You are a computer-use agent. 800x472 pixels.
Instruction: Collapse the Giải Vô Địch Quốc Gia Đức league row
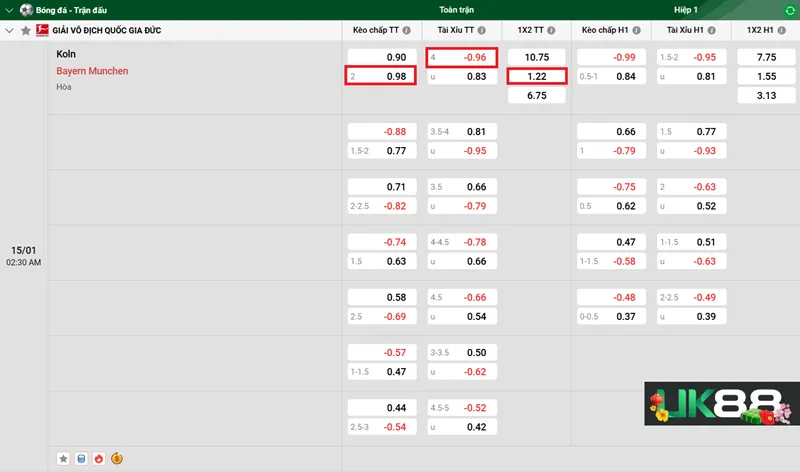10,31
